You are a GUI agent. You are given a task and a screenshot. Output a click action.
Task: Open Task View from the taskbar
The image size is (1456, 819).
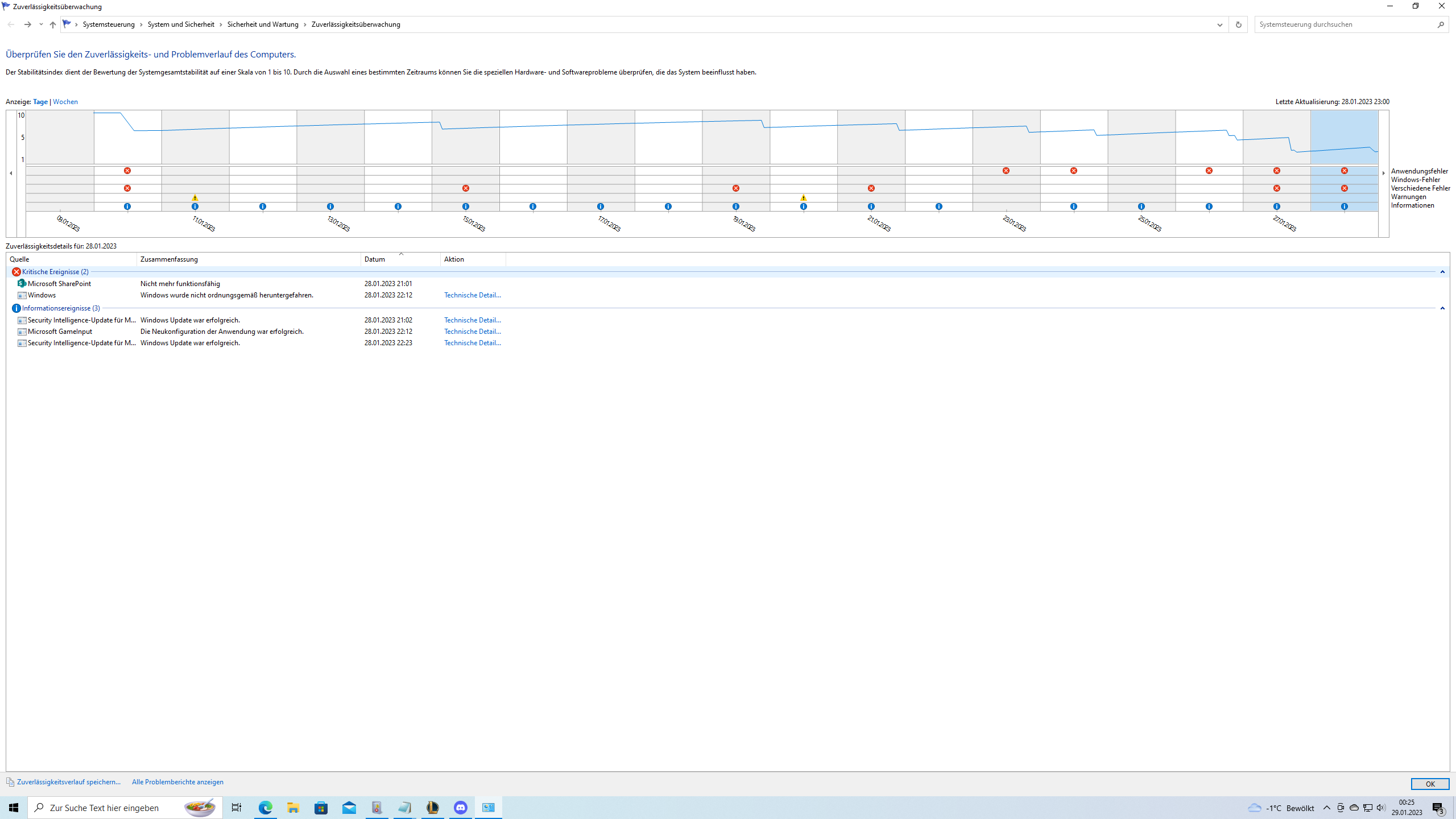coord(237,808)
